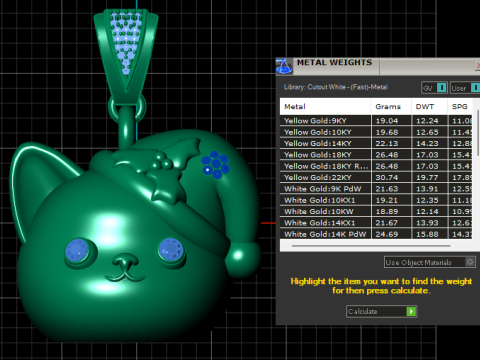The width and height of the screenshot is (480, 360).
Task: Click the blue gem cluster on hat
Action: [x=216, y=164]
